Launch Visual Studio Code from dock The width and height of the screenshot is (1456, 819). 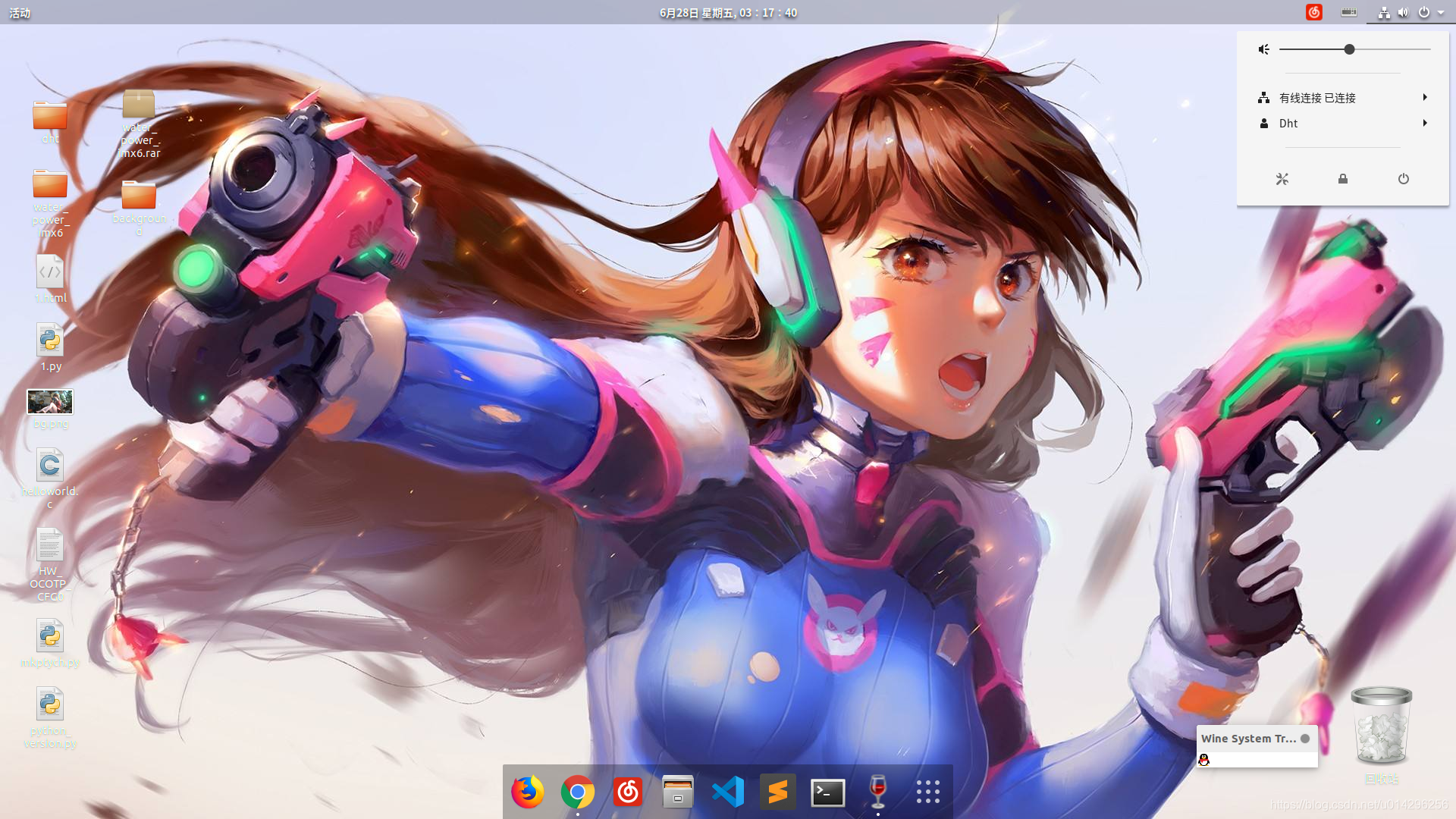point(728,792)
